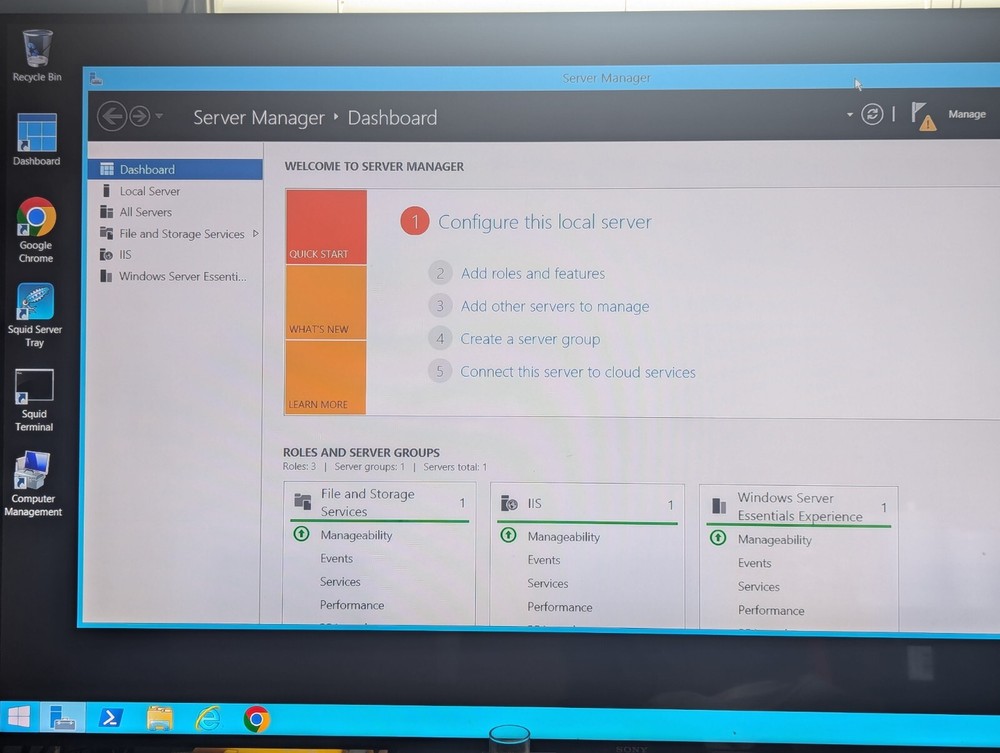
Task: Select Local Server in the sidebar
Action: coord(150,191)
